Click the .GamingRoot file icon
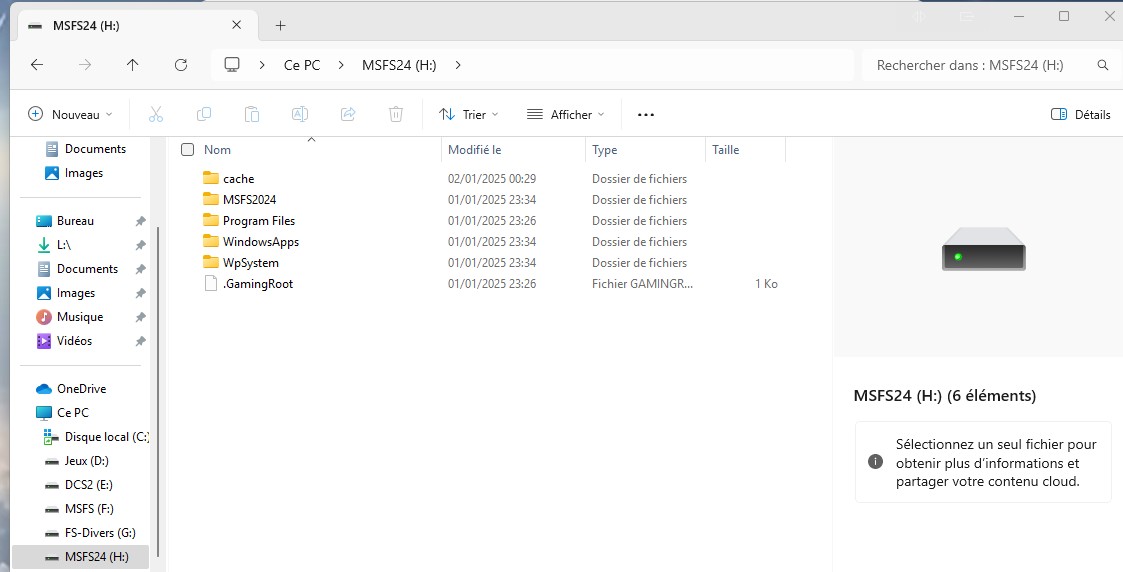 (211, 283)
